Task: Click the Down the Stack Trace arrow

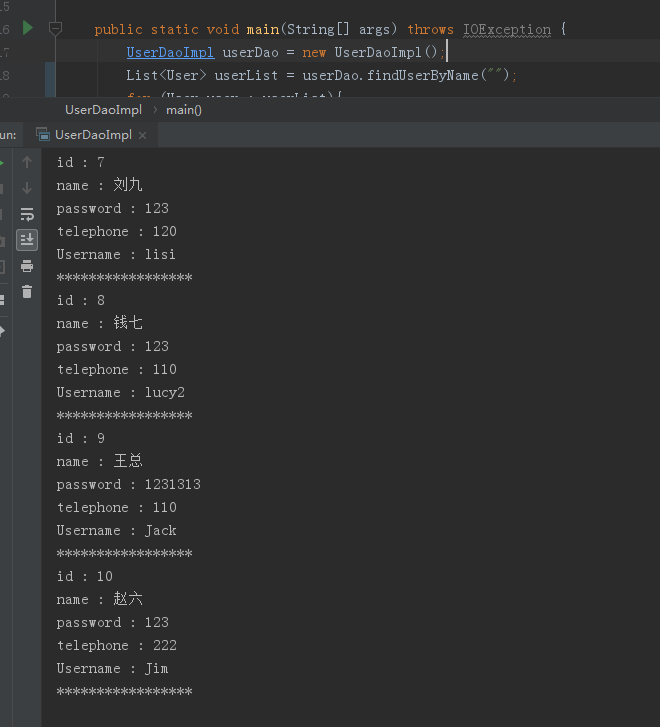Action: click(27, 188)
